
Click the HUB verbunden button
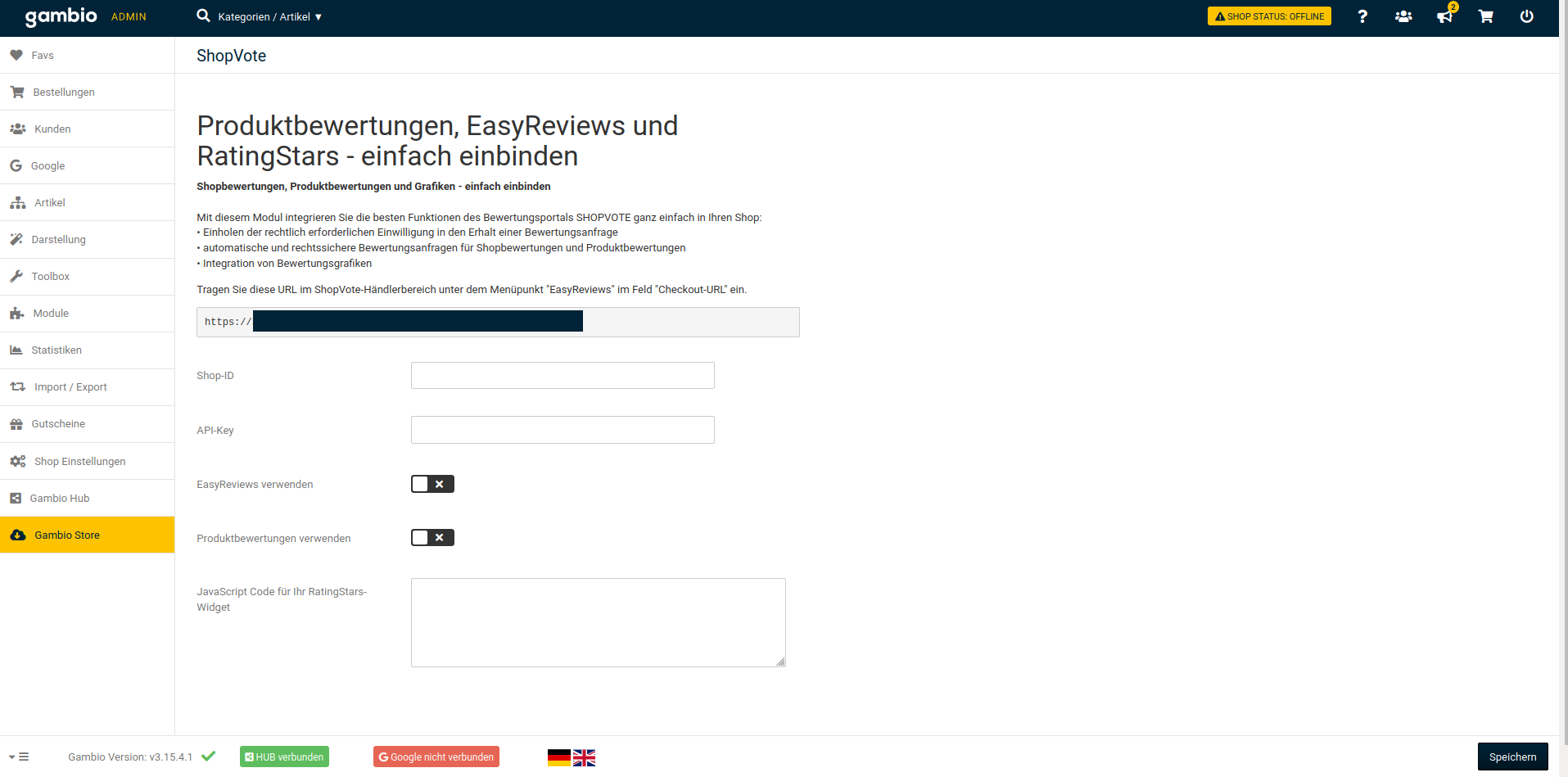point(284,757)
